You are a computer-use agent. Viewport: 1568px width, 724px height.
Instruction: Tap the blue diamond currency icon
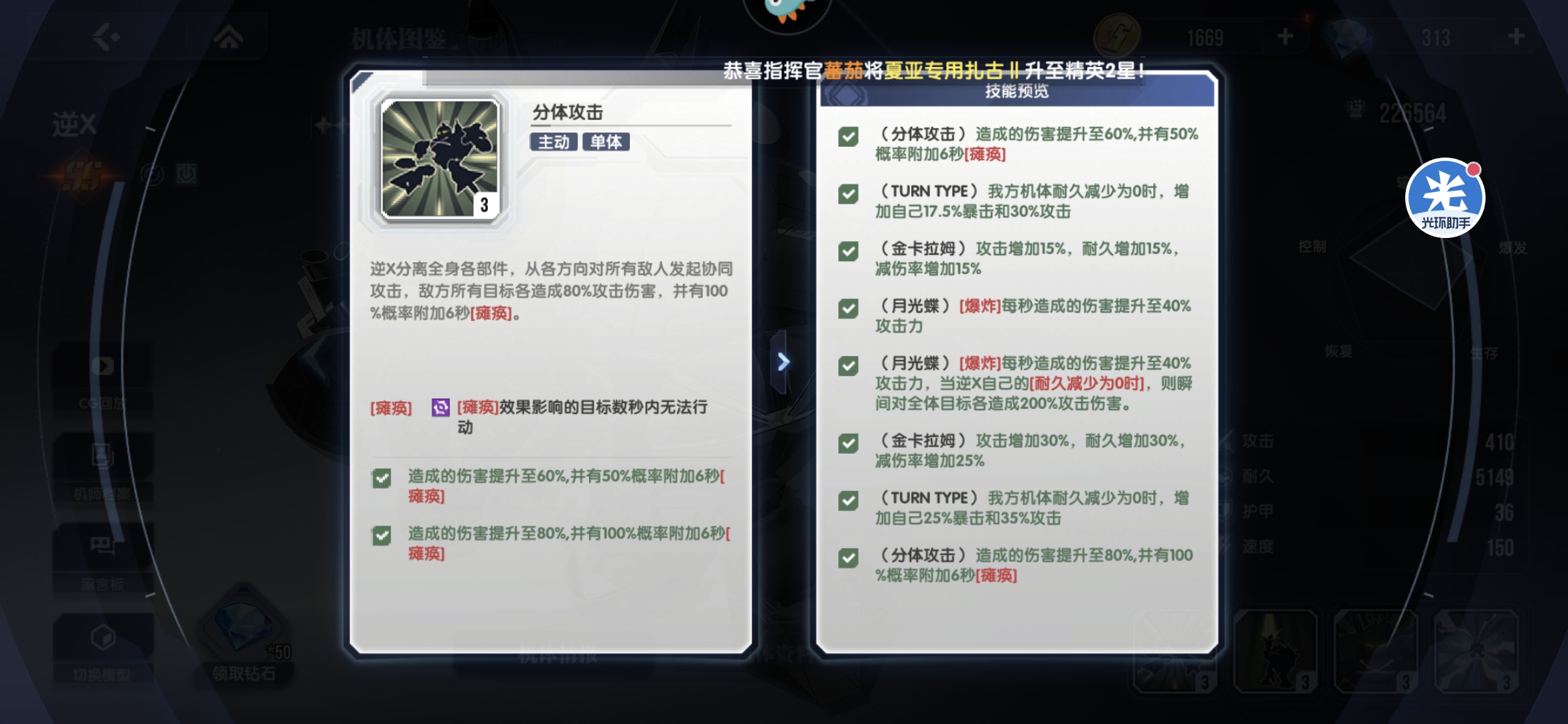[x=1348, y=36]
